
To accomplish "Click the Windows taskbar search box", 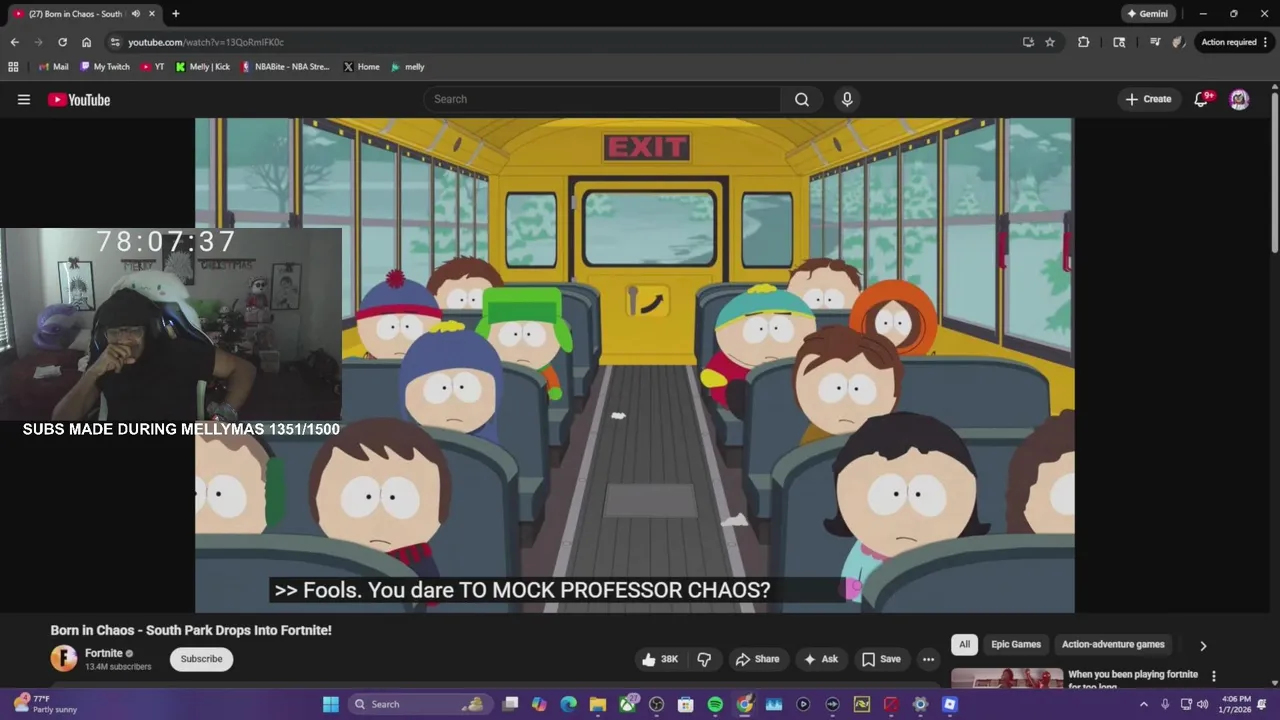I will (x=420, y=704).
